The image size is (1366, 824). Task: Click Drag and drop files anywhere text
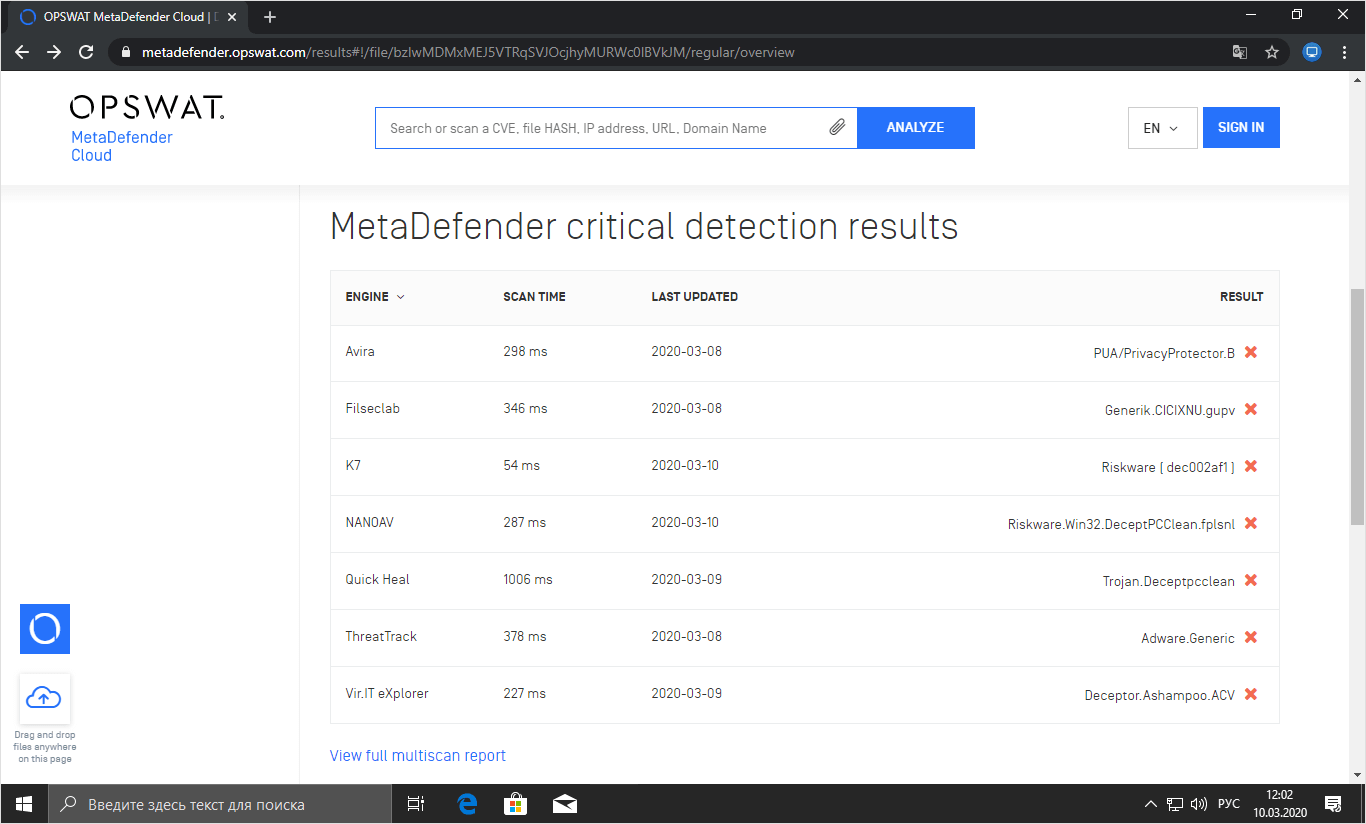pyautogui.click(x=45, y=747)
